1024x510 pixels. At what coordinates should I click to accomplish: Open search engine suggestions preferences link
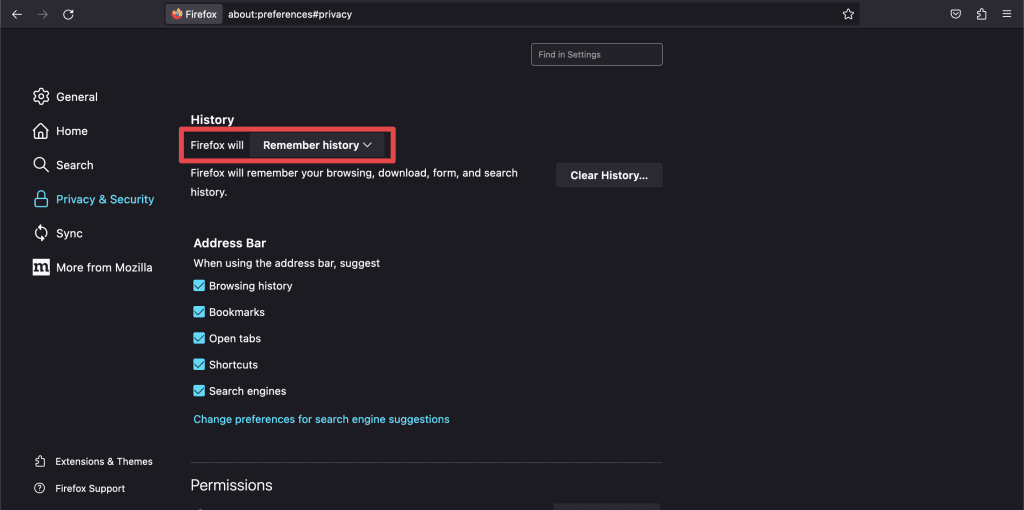[321, 419]
